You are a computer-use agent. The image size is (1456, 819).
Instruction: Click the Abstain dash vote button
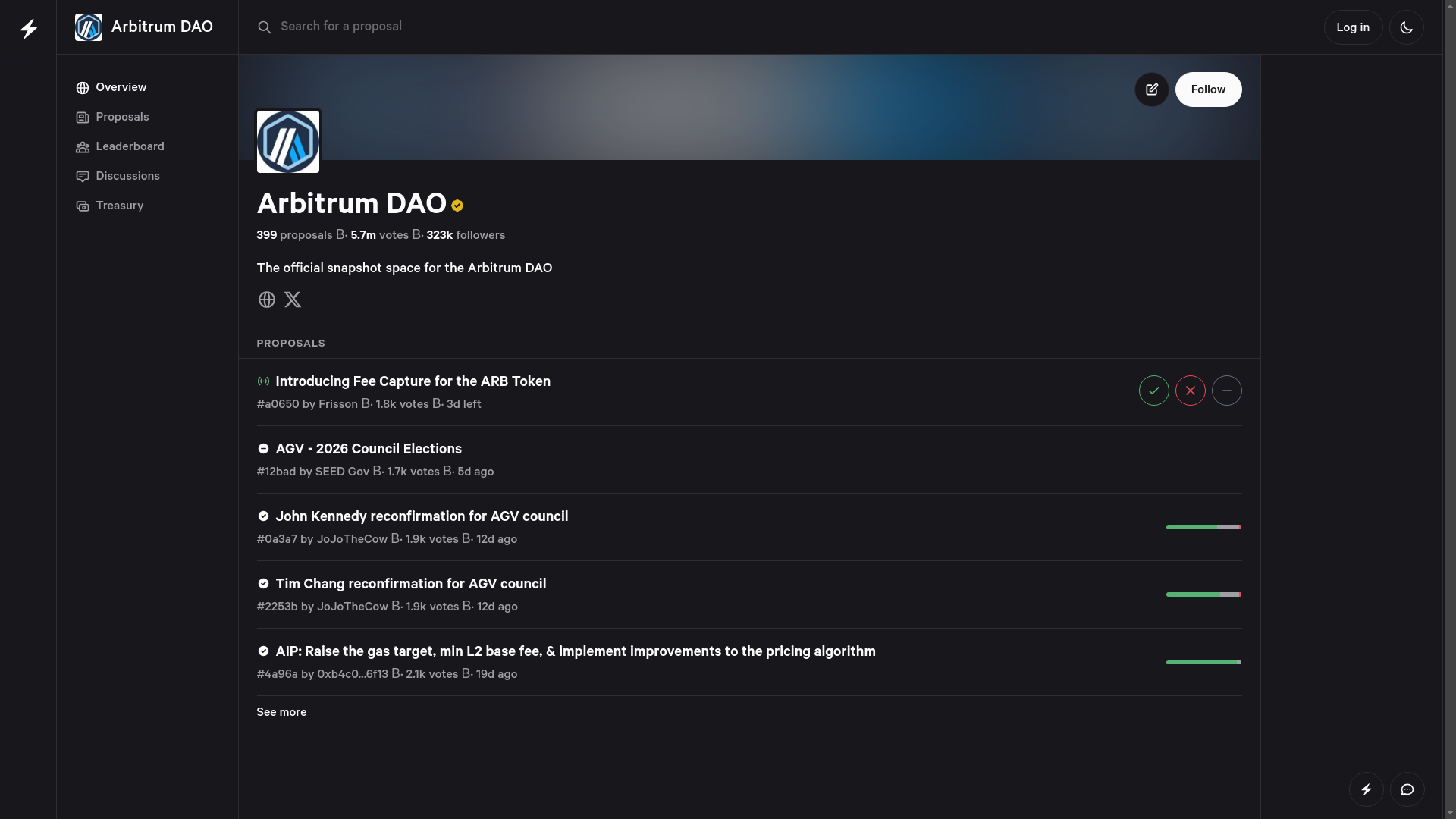1226,391
